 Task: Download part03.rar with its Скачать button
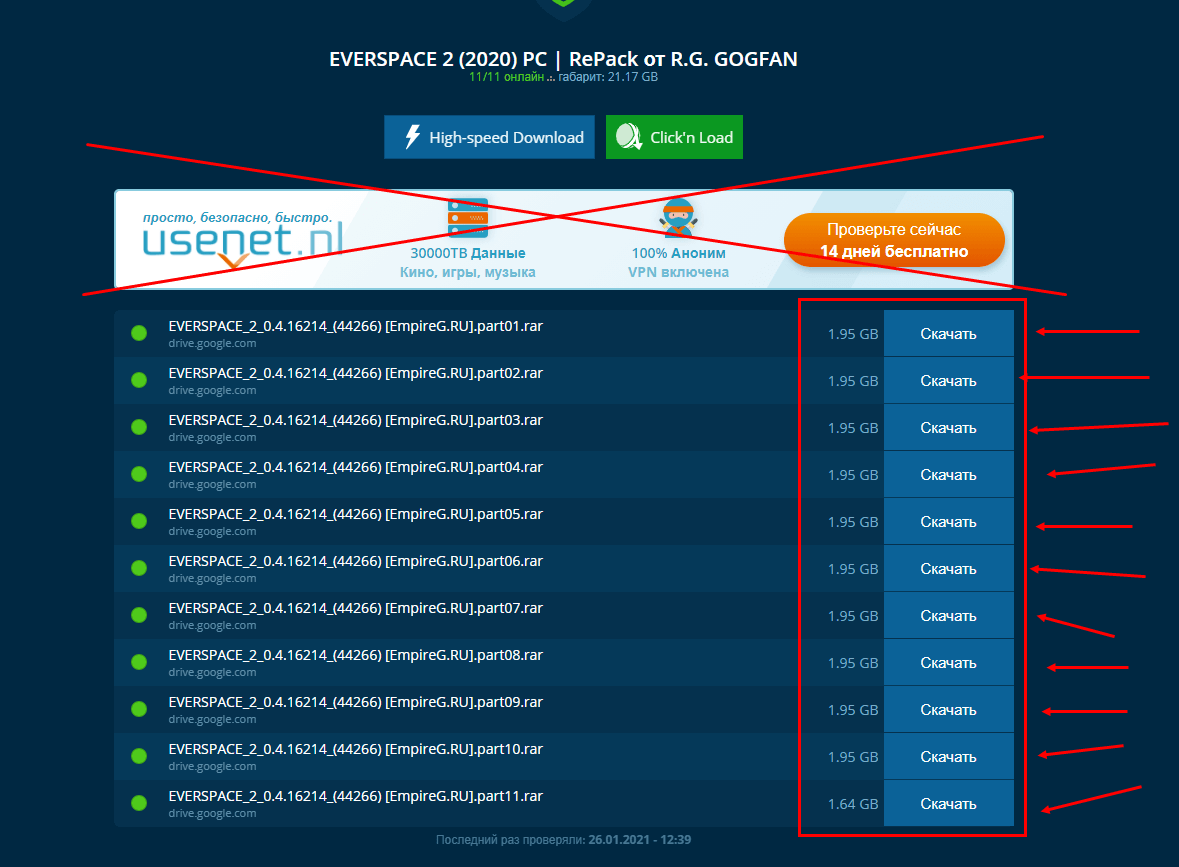coord(948,428)
